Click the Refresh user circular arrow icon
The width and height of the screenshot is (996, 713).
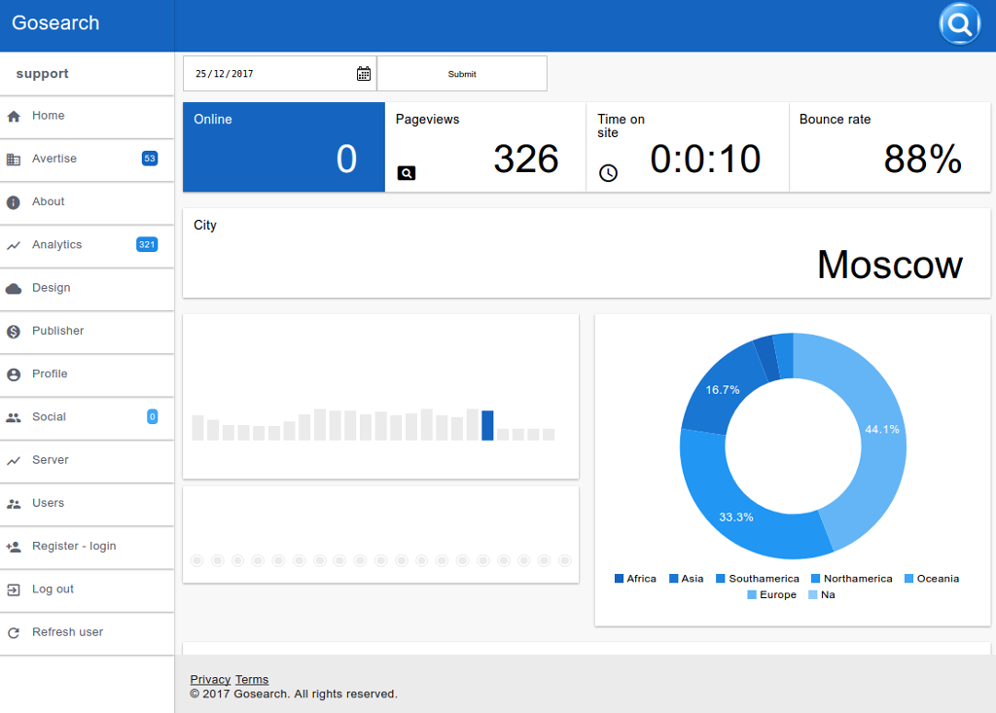[x=14, y=633]
